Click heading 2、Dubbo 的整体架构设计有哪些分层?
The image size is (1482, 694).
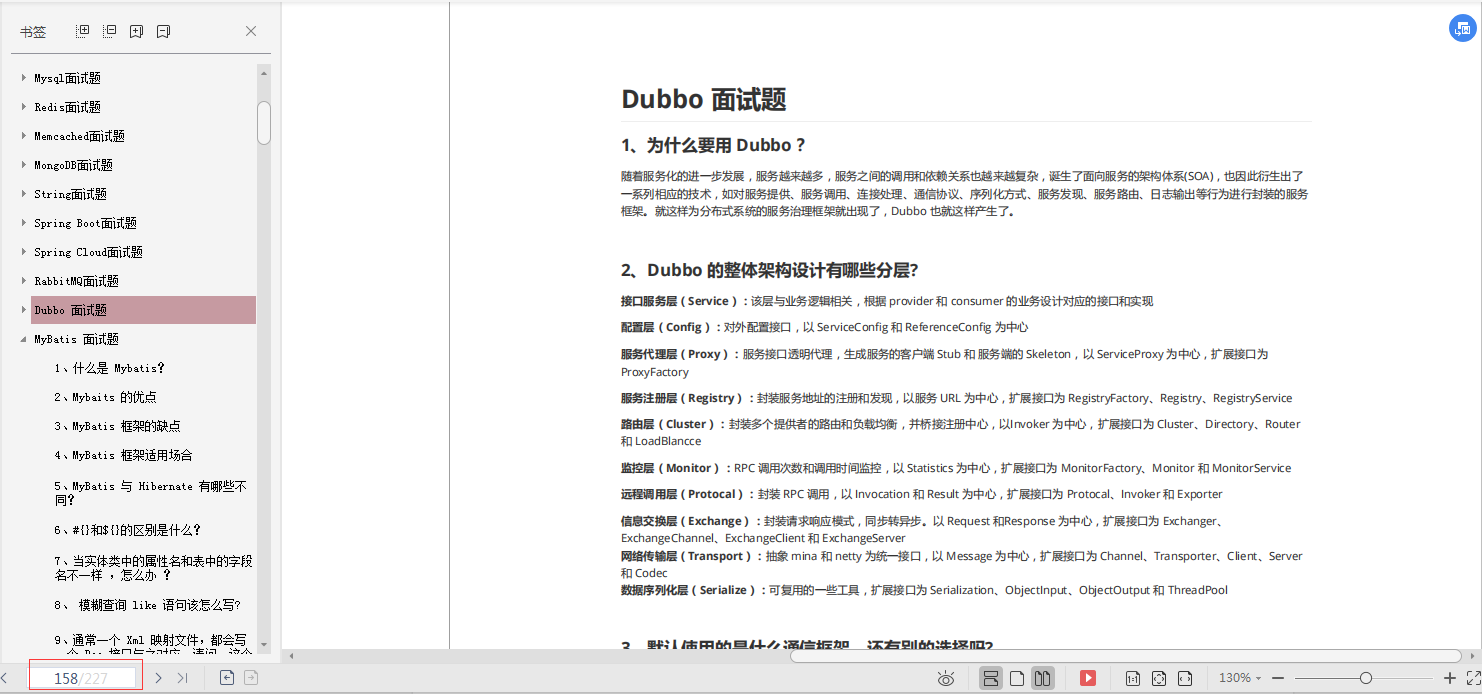[770, 270]
